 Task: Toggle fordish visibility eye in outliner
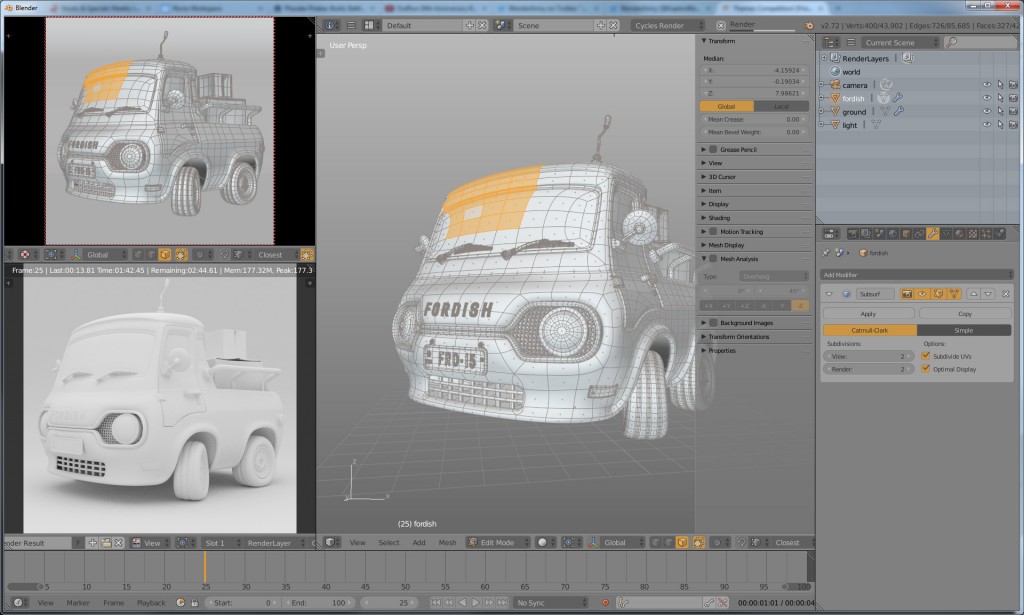tap(987, 98)
